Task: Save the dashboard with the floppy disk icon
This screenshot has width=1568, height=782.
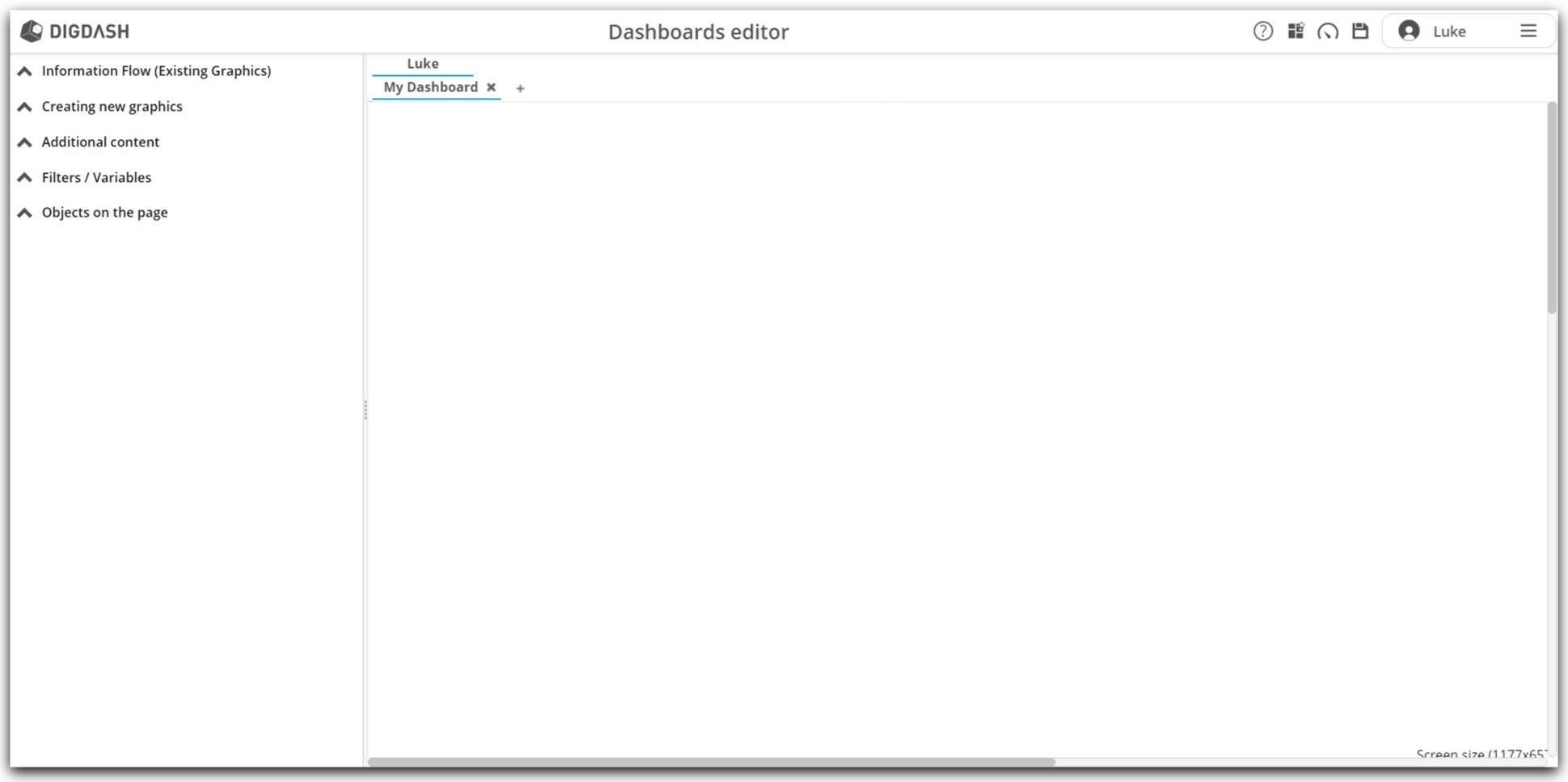Action: pos(1360,32)
